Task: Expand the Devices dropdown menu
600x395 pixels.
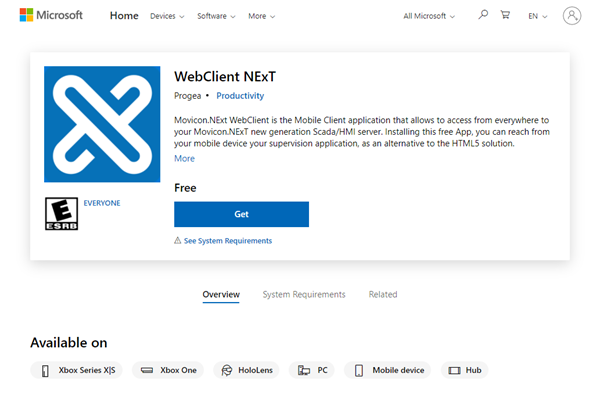Action: pos(167,16)
